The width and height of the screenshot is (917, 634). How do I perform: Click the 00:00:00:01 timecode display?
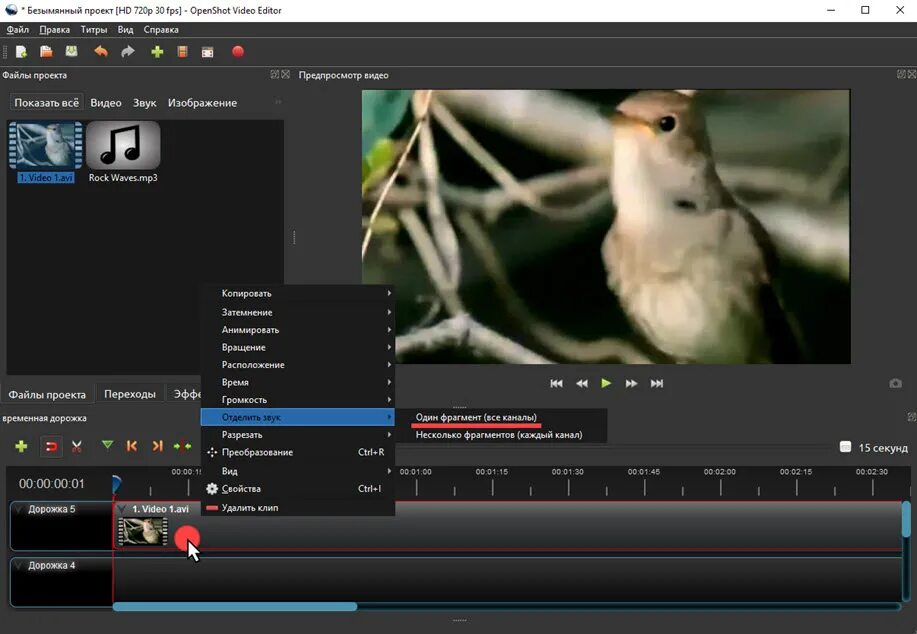coord(51,484)
